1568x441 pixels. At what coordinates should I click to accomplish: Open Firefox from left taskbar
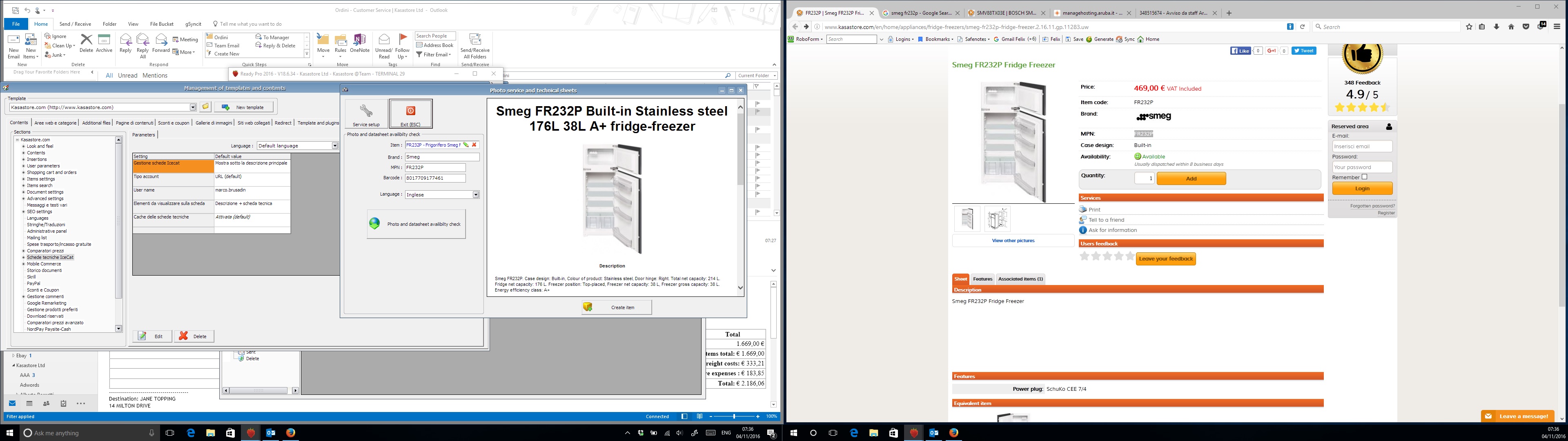point(290,432)
